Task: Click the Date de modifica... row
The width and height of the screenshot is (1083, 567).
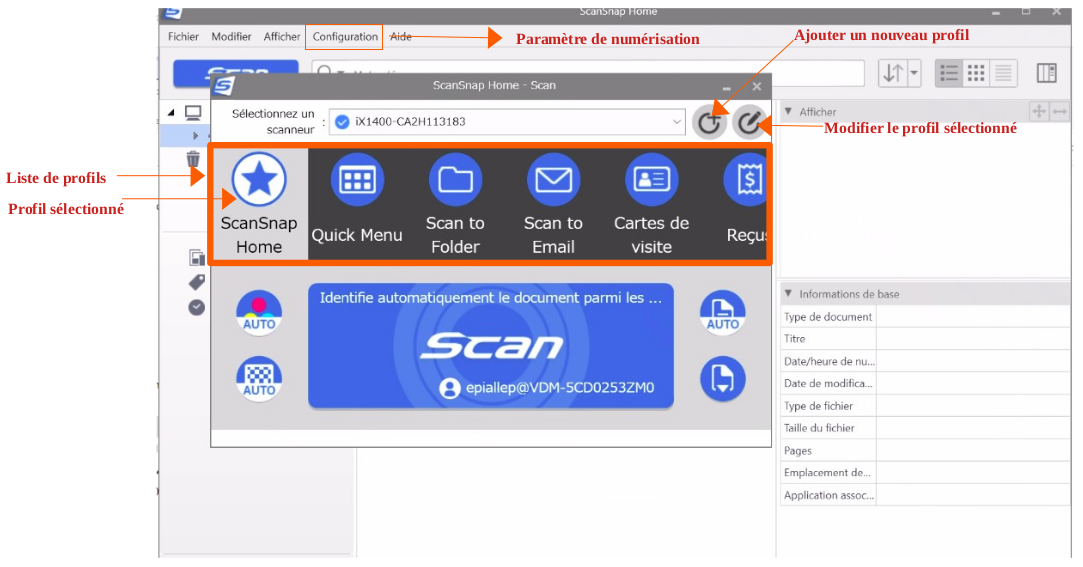Action: coord(925,383)
